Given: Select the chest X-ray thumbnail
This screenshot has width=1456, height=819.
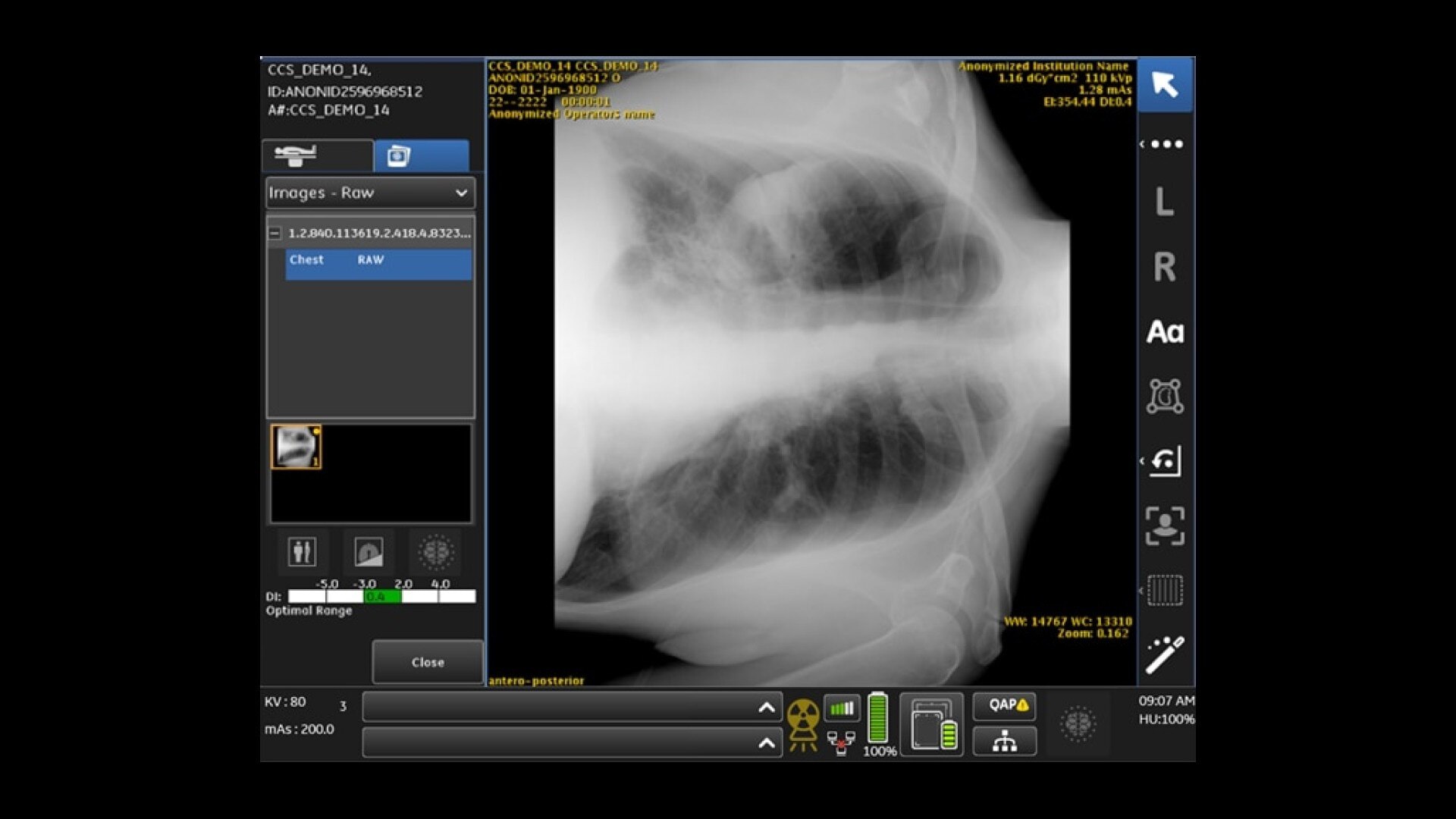Looking at the screenshot, I should [296, 447].
